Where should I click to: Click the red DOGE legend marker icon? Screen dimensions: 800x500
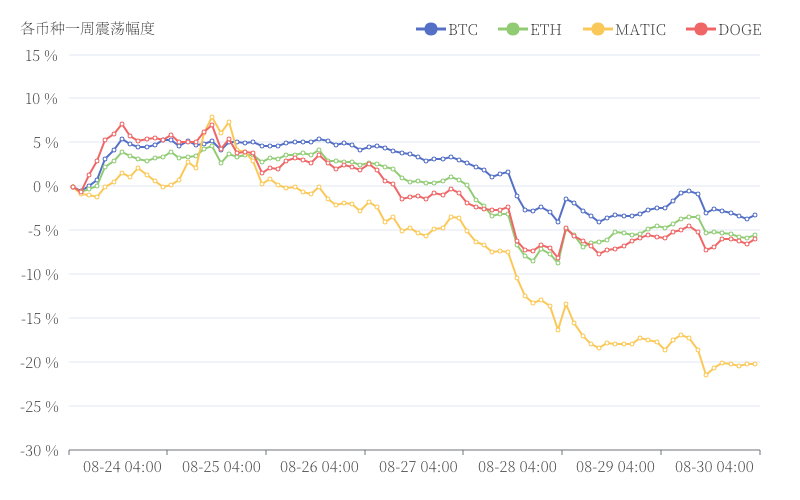click(700, 29)
